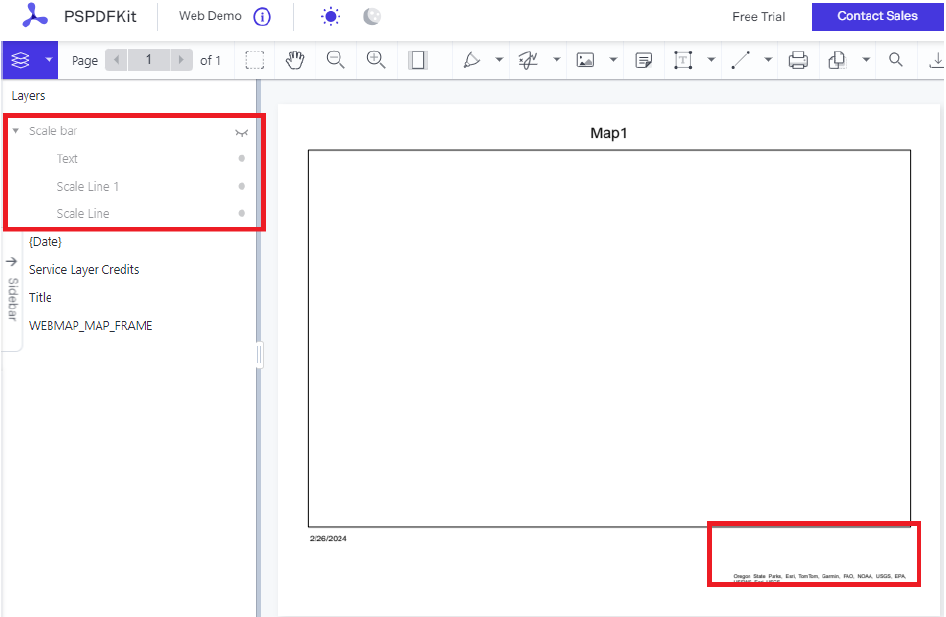Open the search tool
946x617 pixels.
pos(896,60)
